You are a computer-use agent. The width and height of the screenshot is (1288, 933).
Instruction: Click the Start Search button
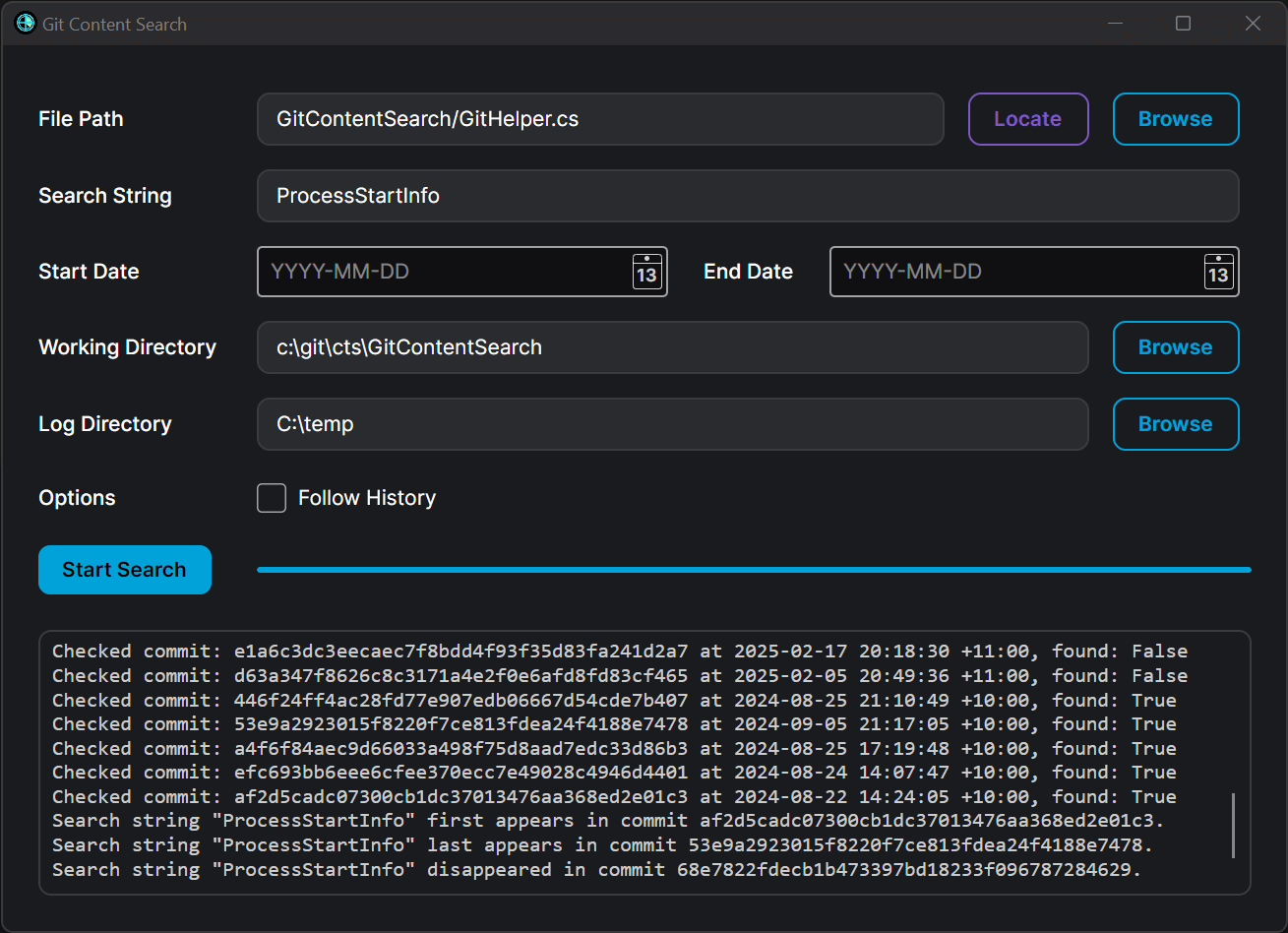pos(125,570)
